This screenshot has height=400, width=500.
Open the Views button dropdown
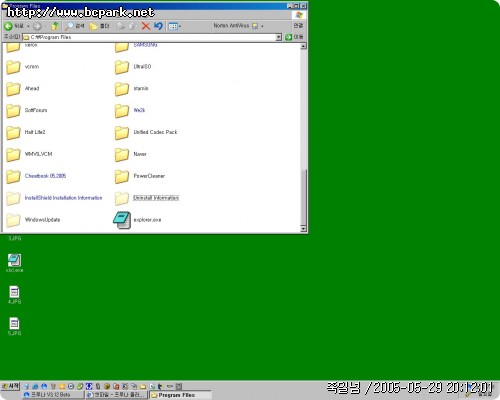(x=175, y=26)
